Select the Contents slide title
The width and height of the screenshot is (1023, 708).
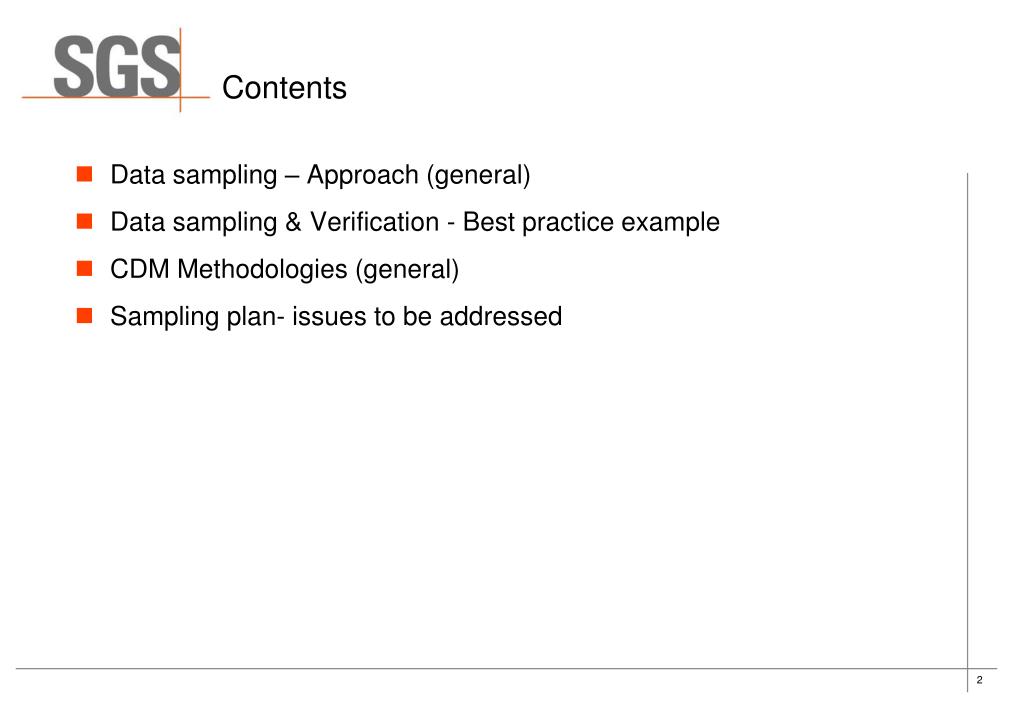tap(284, 87)
